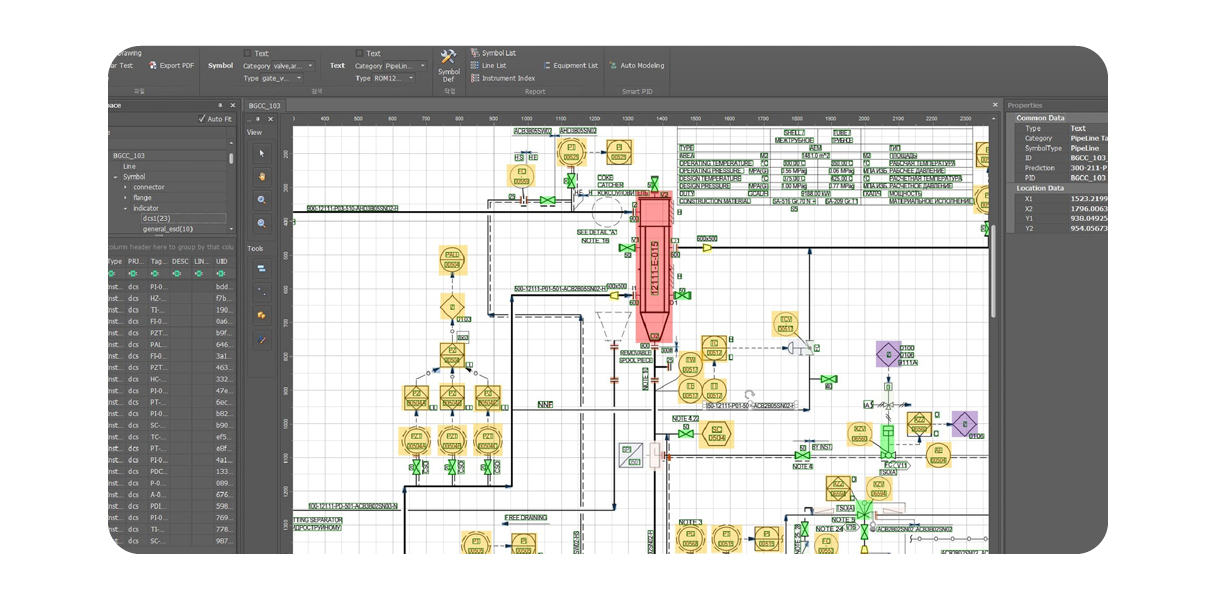Click the Export PDF button
1216x600 pixels.
click(x=172, y=65)
